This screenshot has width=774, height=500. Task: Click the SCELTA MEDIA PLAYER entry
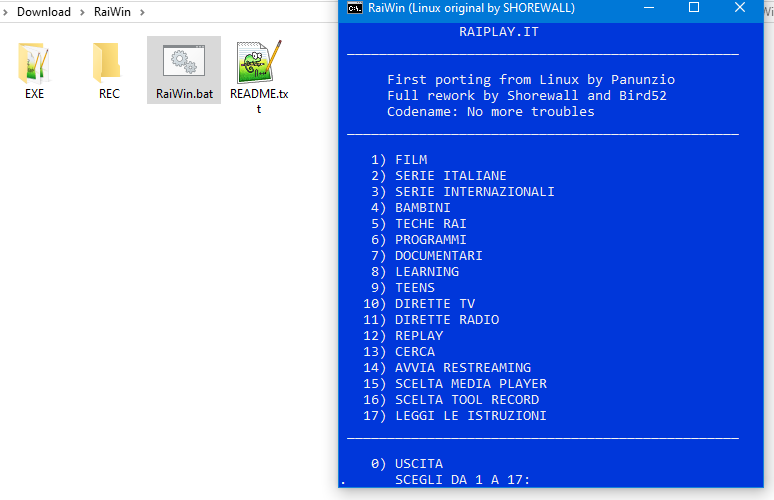pyautogui.click(x=470, y=384)
